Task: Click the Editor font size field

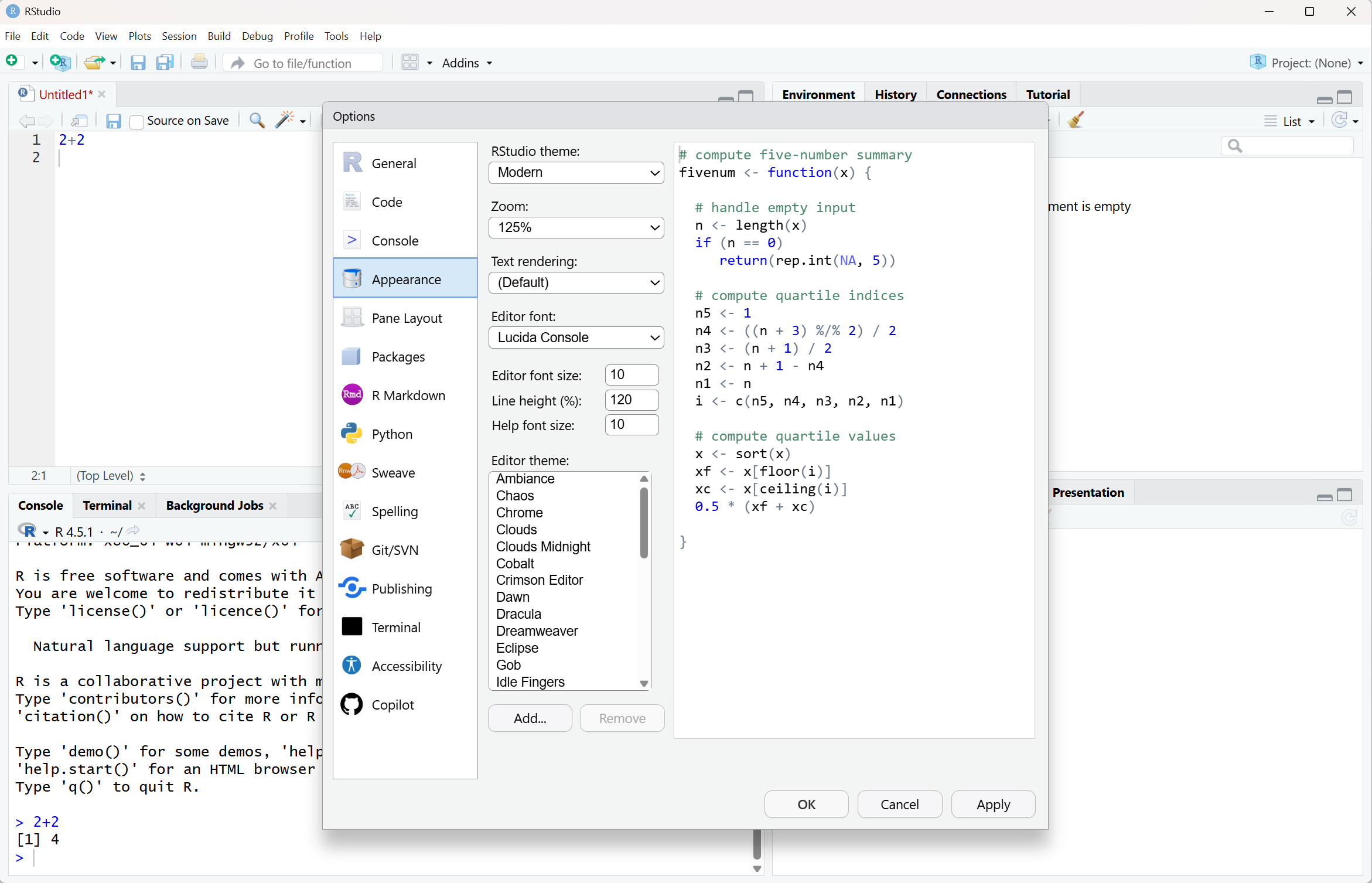Action: 632,375
